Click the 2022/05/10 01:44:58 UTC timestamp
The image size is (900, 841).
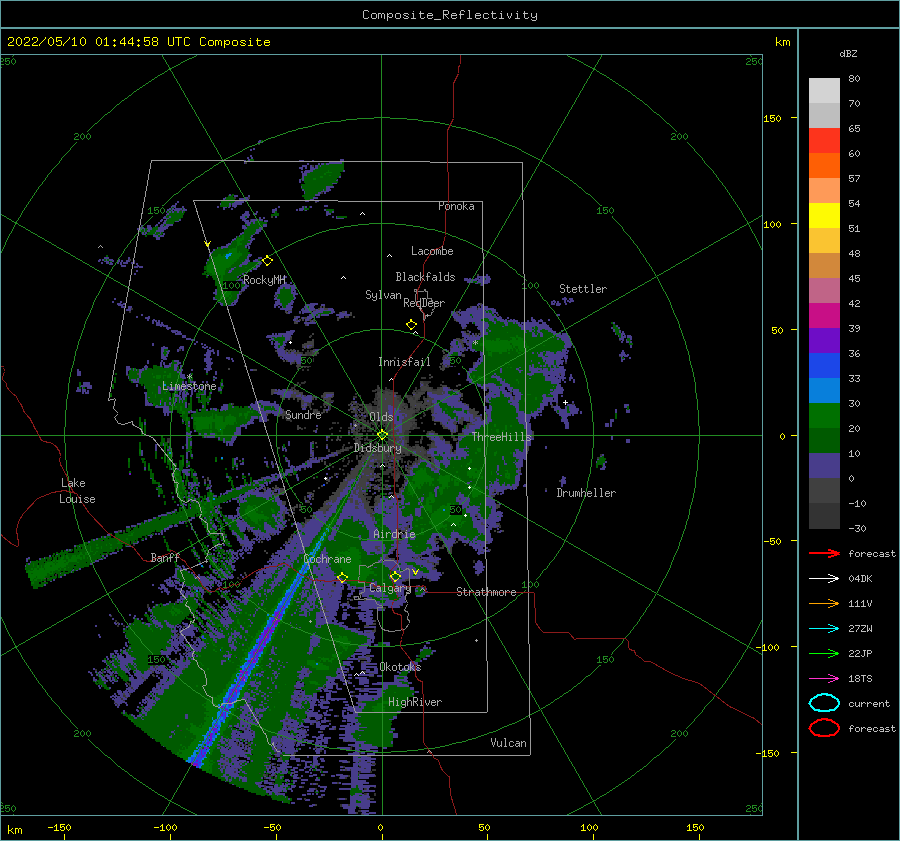(x=99, y=42)
